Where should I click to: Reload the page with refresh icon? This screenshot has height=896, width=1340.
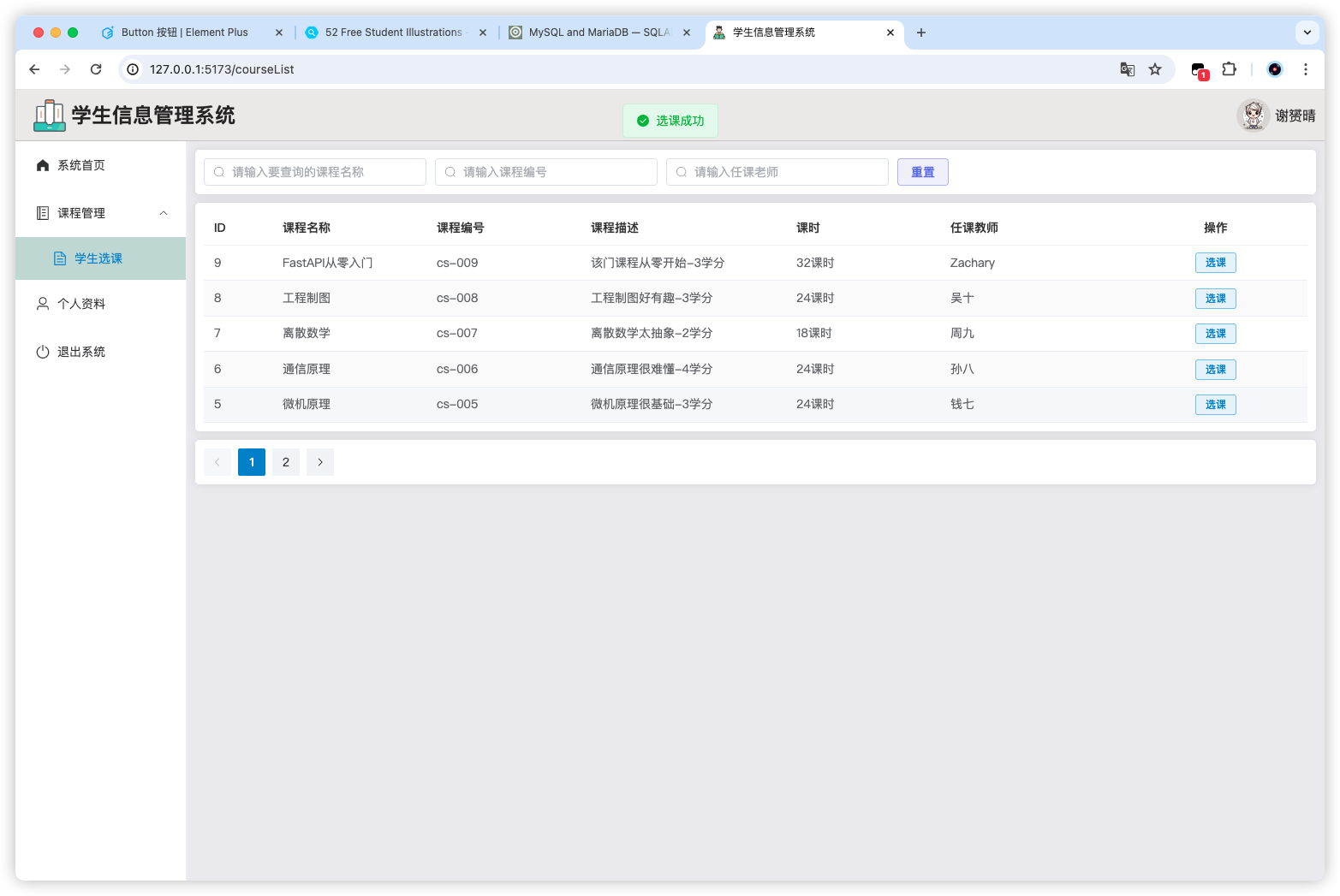(96, 69)
